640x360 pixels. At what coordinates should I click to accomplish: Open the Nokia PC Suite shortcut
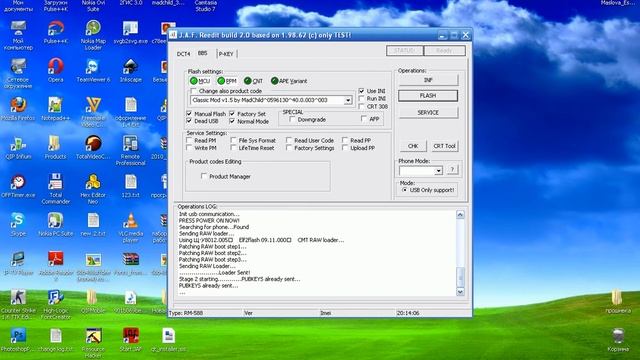56,220
